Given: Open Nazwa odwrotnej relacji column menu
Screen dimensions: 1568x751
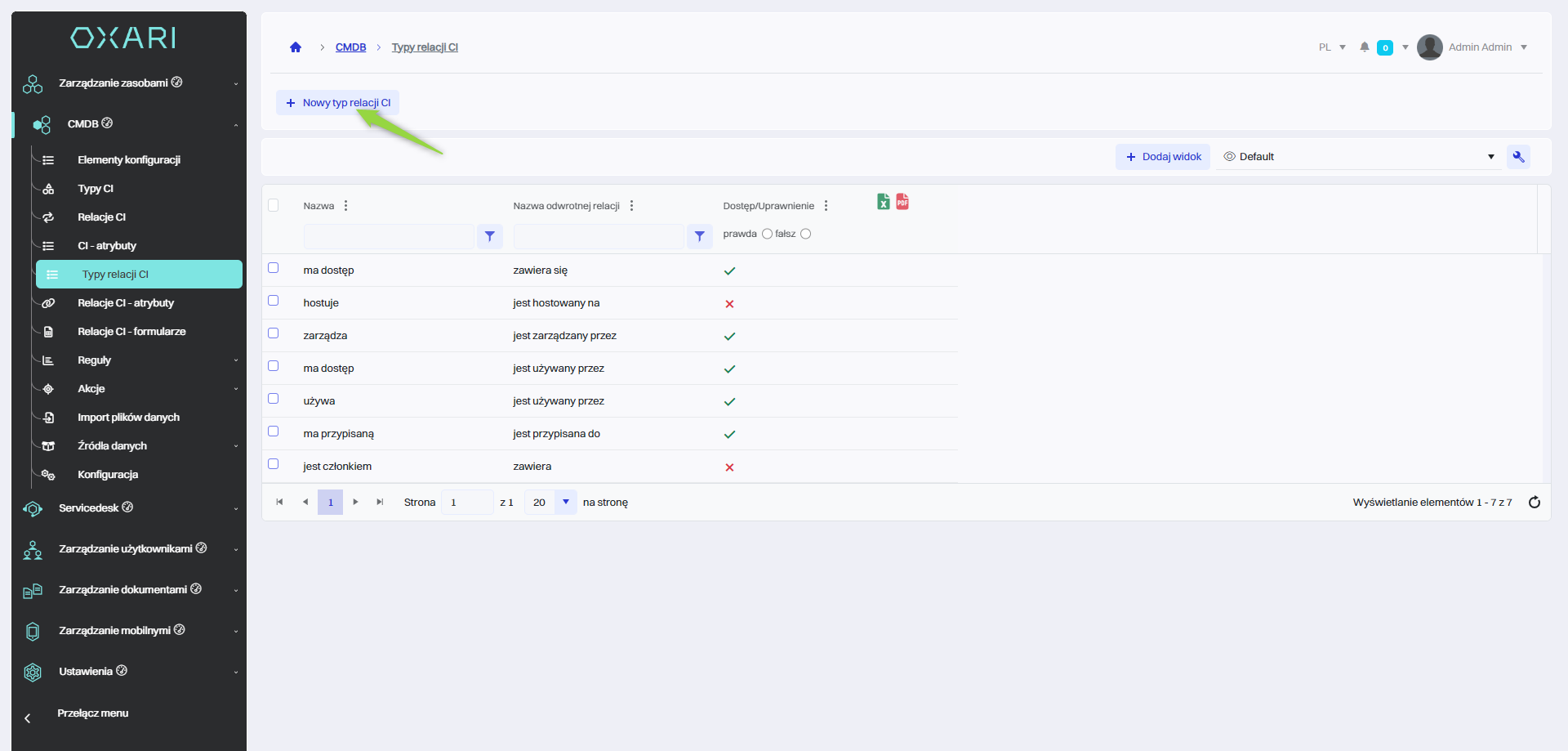Looking at the screenshot, I should (x=632, y=206).
